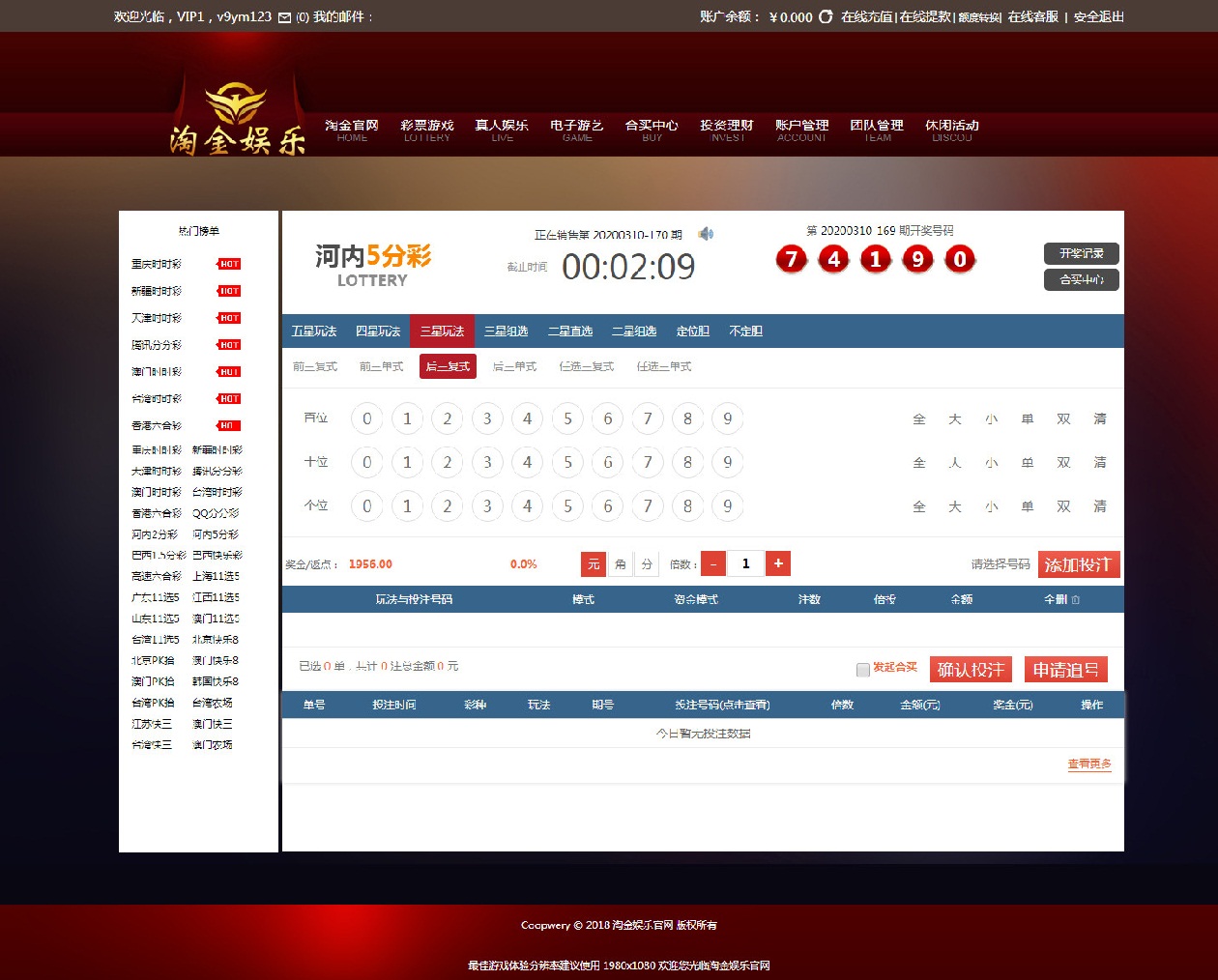Image resolution: width=1218 pixels, height=980 pixels.
Task: Refresh the account balance
Action: [826, 16]
